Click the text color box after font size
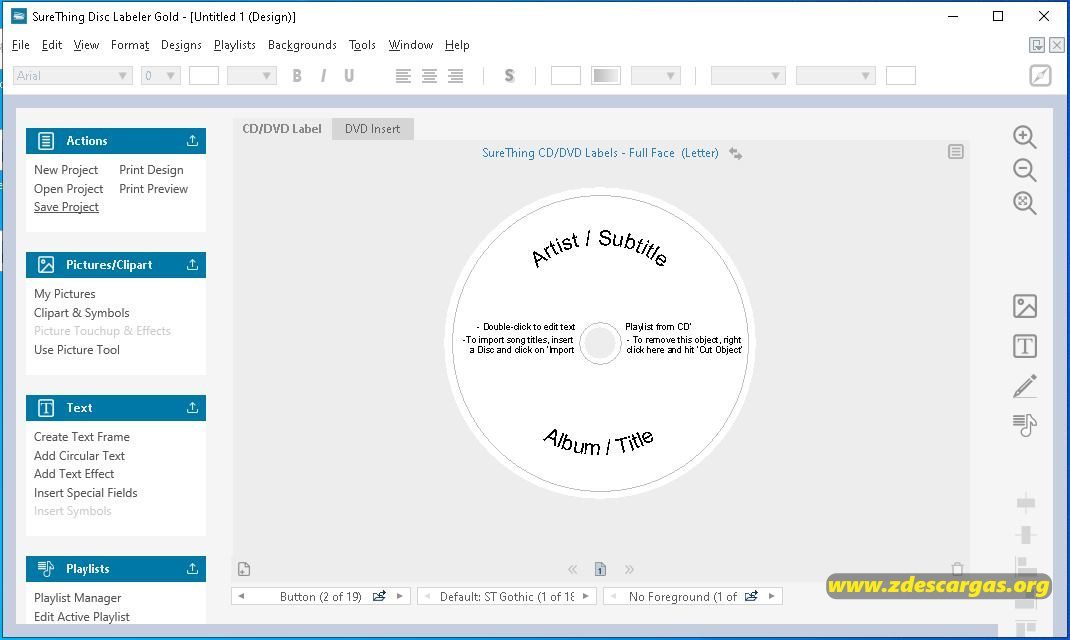This screenshot has height=640, width=1070. (x=203, y=76)
